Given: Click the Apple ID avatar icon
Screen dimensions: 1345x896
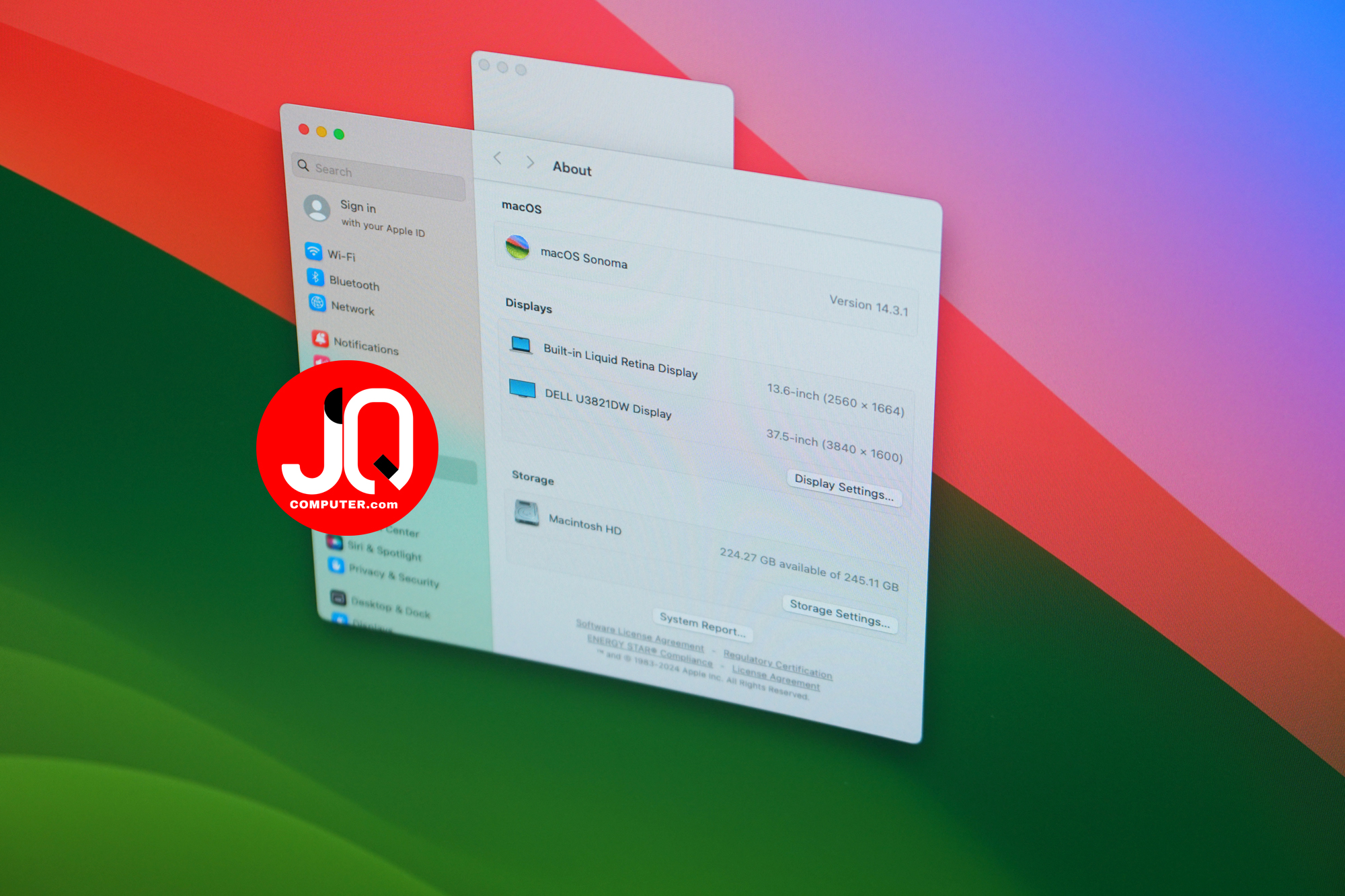Looking at the screenshot, I should point(317,208).
